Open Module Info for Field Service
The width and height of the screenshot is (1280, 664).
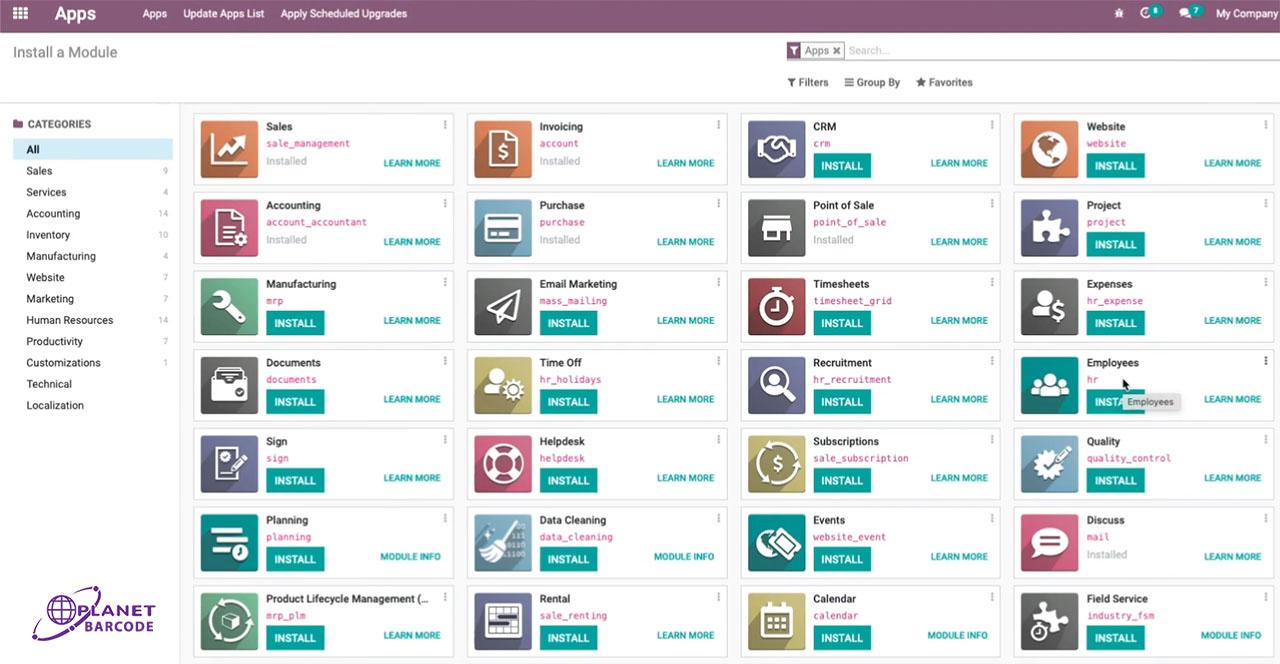(x=1231, y=636)
